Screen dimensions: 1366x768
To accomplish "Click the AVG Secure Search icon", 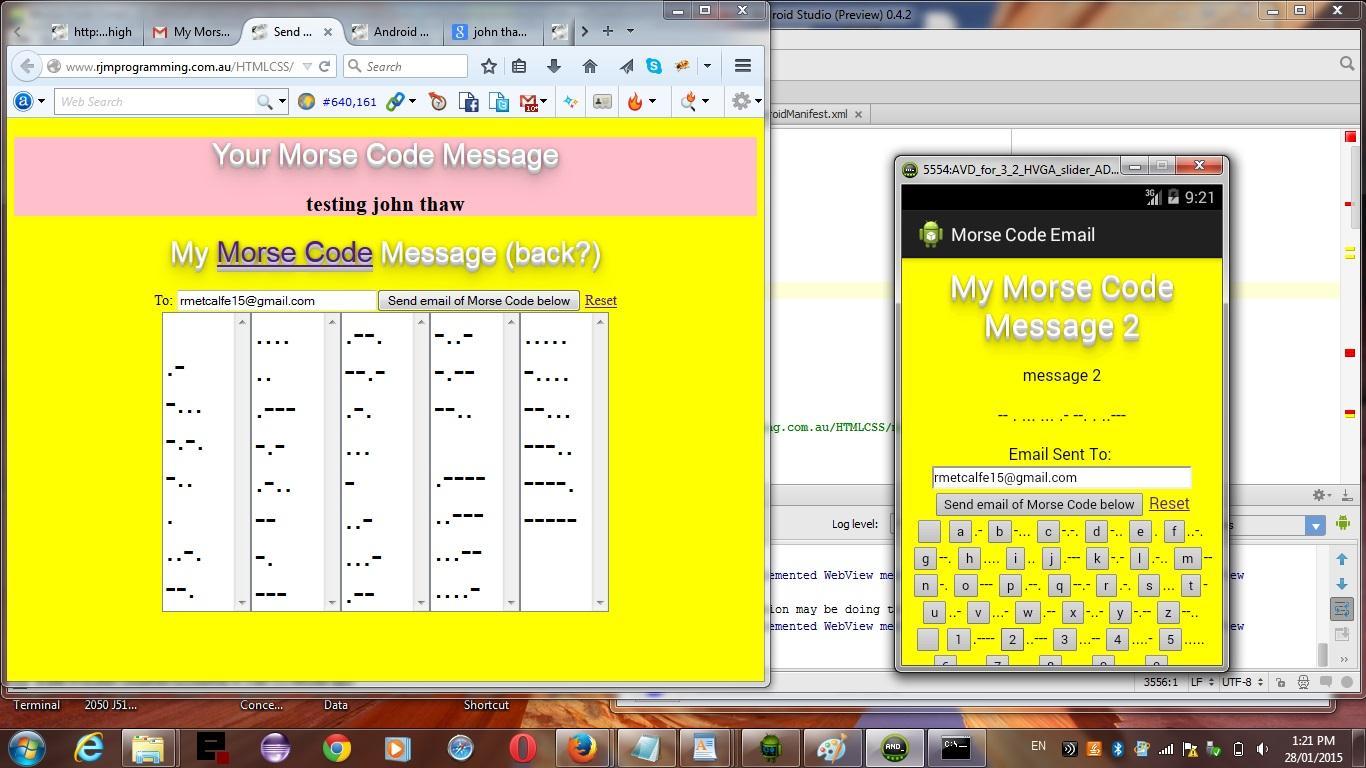I will [22, 101].
